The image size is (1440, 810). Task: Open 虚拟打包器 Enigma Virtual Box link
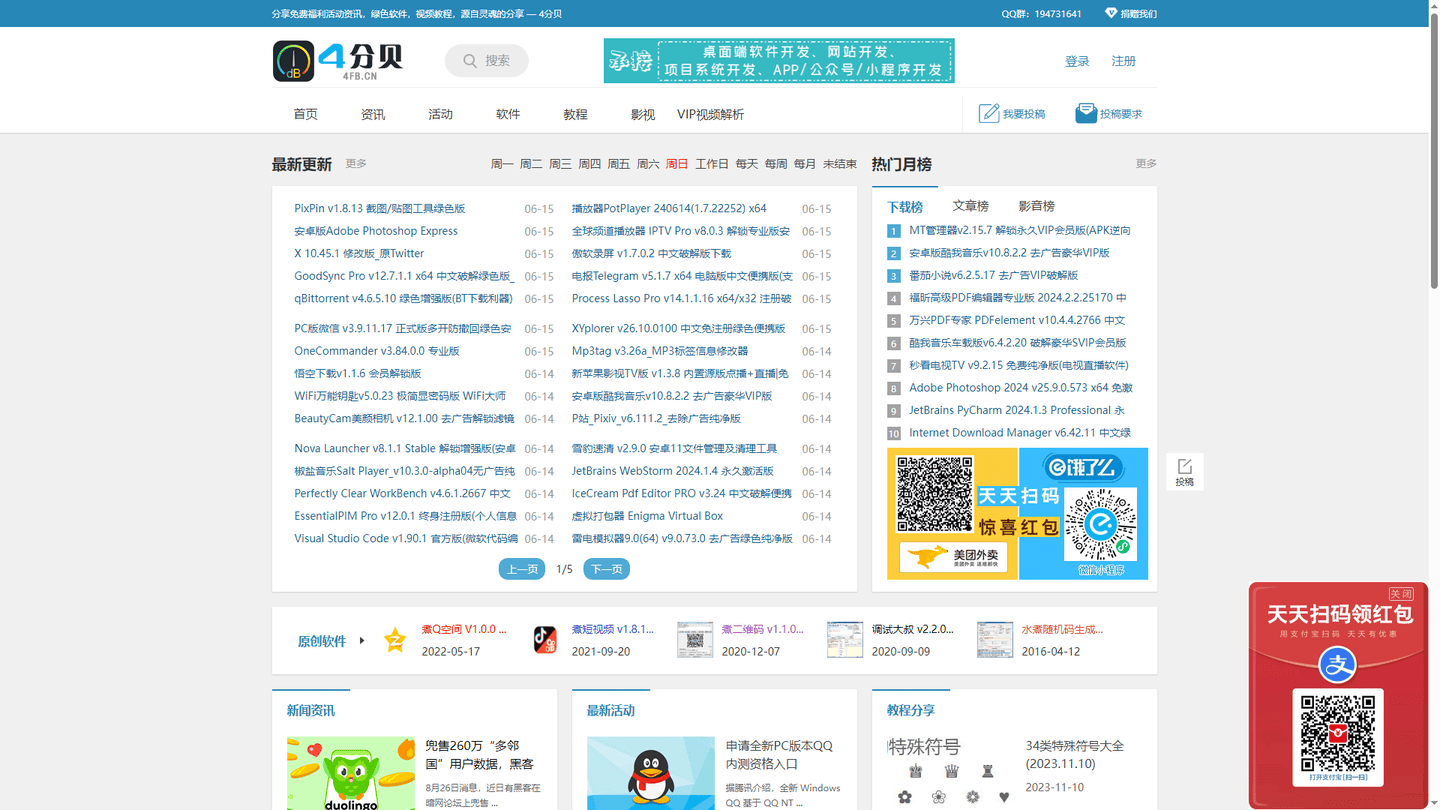pos(647,516)
